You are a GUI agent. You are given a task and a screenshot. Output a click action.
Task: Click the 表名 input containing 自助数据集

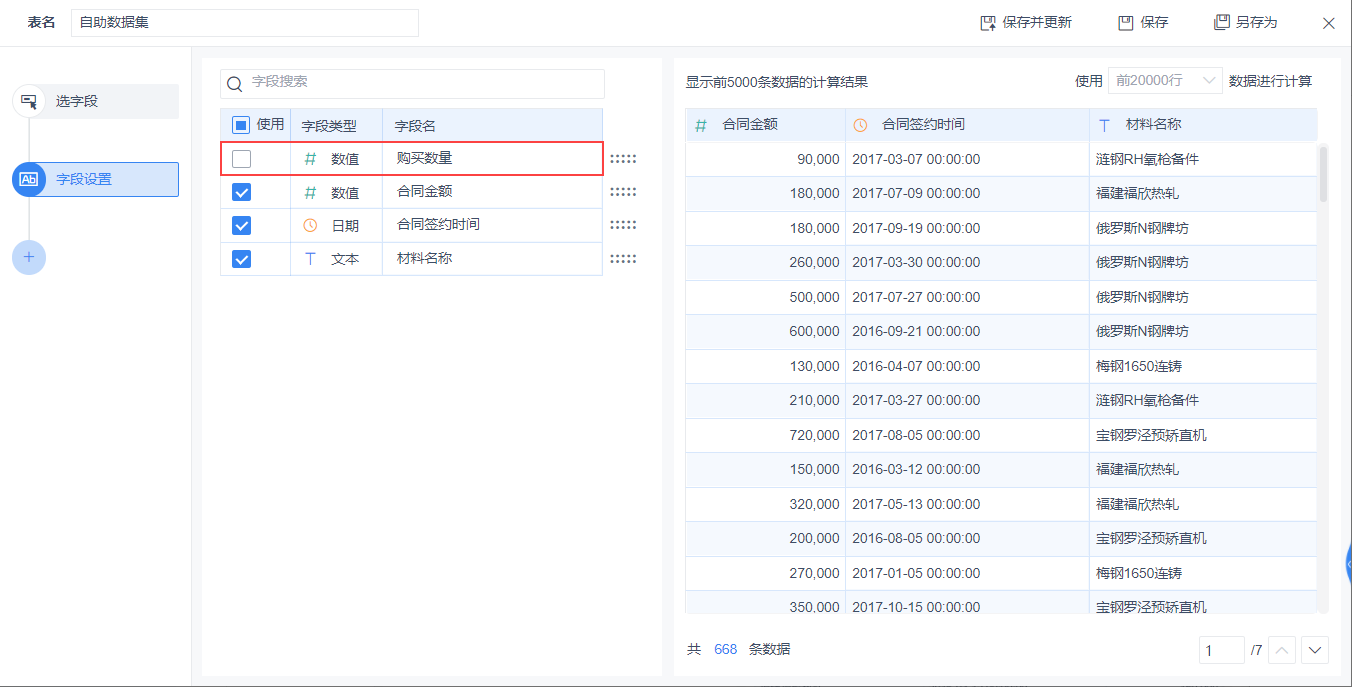point(245,22)
